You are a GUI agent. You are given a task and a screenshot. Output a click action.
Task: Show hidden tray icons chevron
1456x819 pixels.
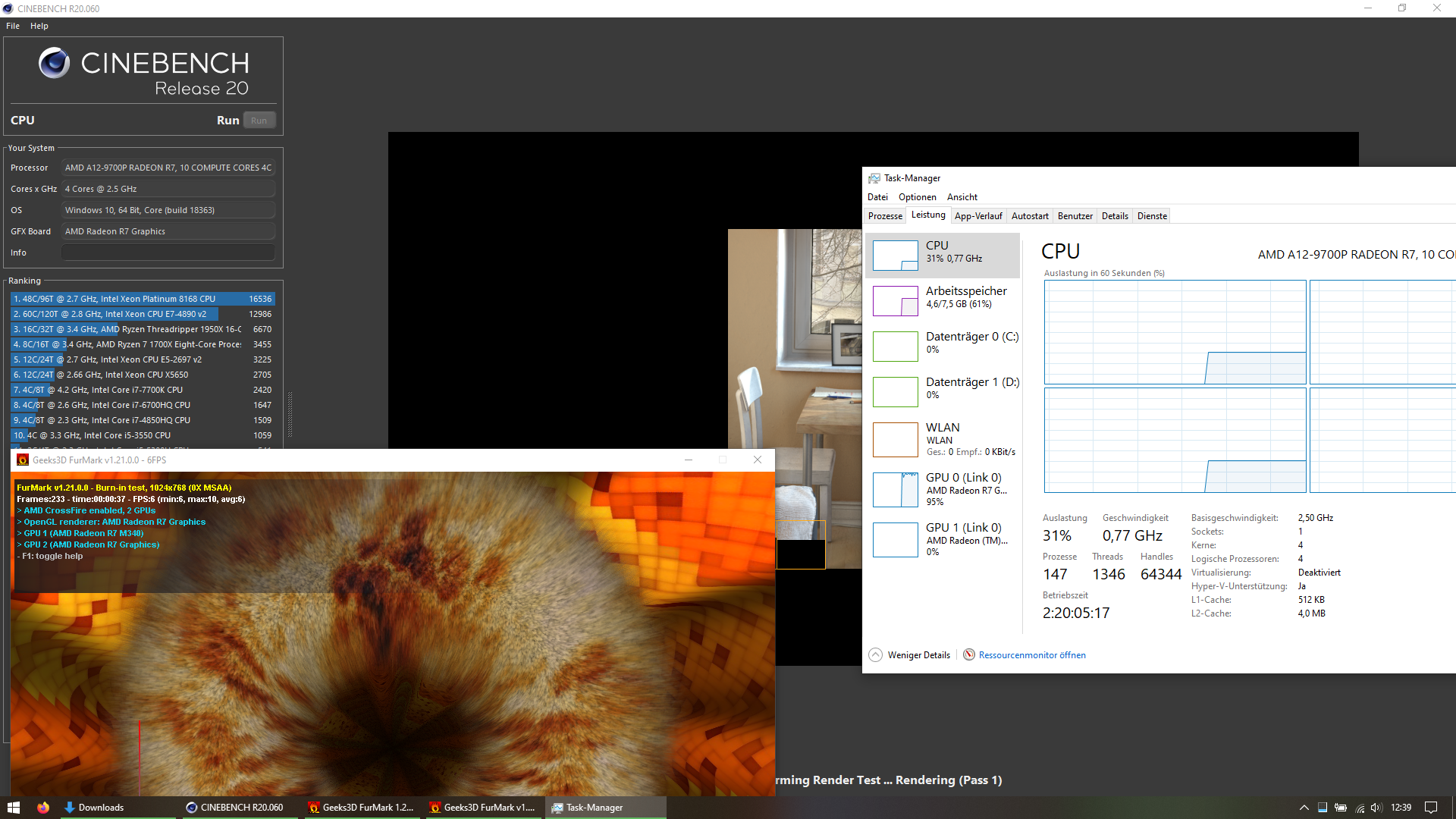pos(1304,808)
